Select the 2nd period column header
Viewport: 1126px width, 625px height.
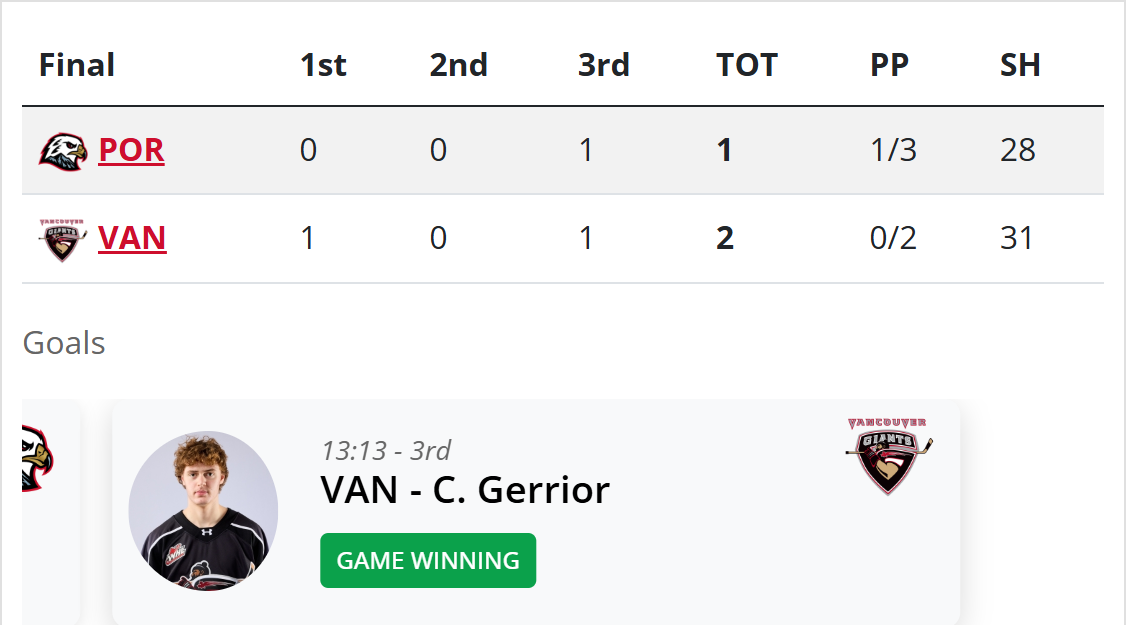click(x=459, y=65)
